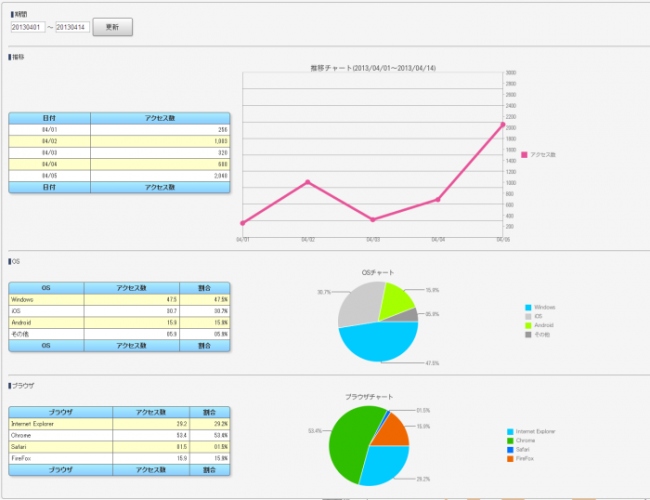Click the 47.5% ratio cell for Windows
This screenshot has height=500, width=650.
coord(205,299)
